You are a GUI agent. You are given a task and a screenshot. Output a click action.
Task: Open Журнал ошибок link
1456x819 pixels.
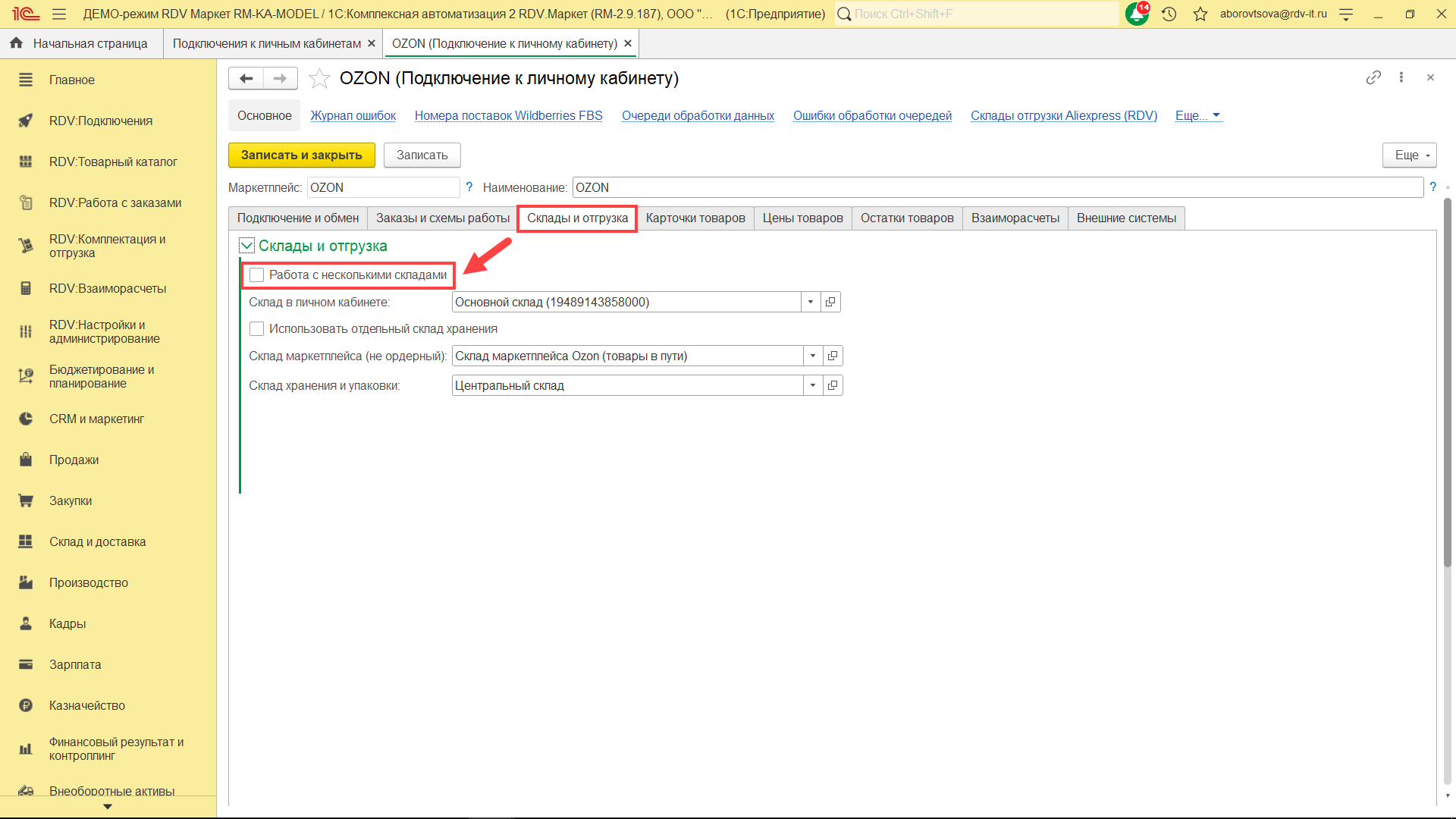353,115
